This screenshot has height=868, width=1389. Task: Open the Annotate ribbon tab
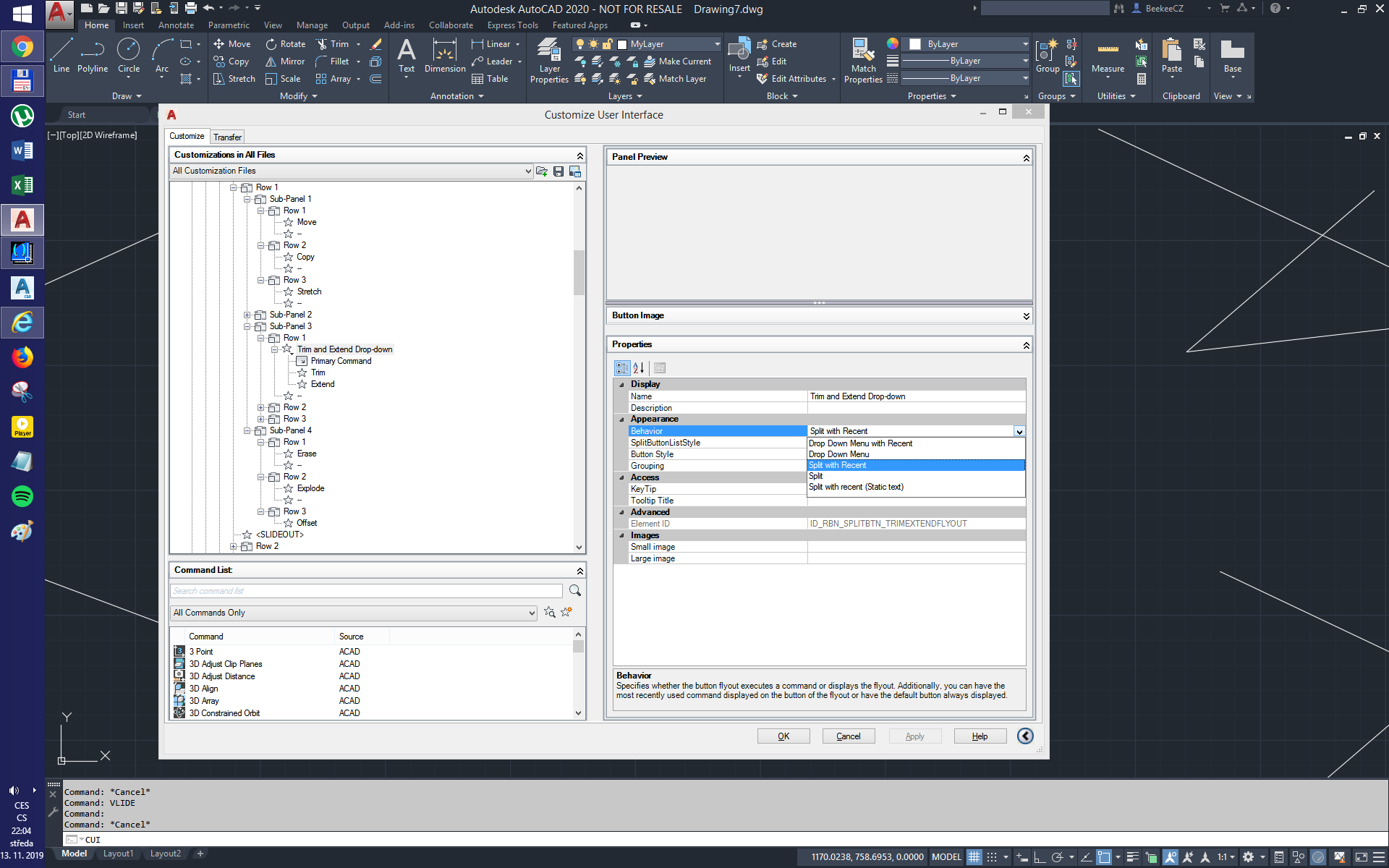coord(176,25)
